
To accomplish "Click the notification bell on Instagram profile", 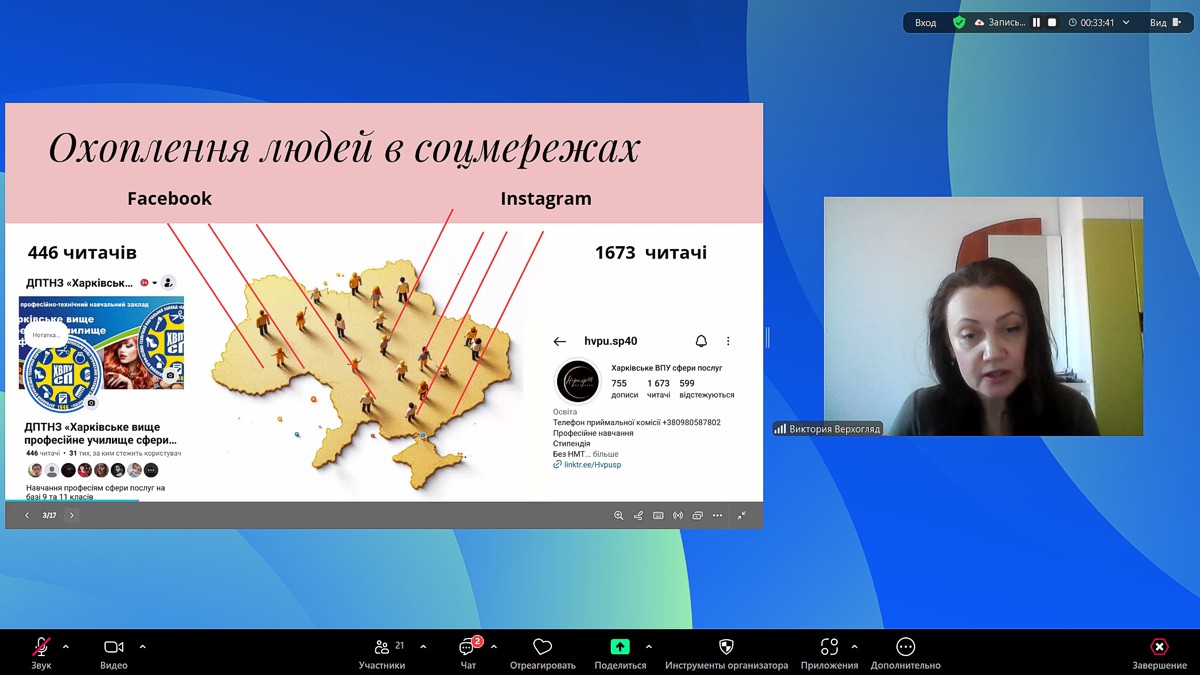I will [x=701, y=341].
